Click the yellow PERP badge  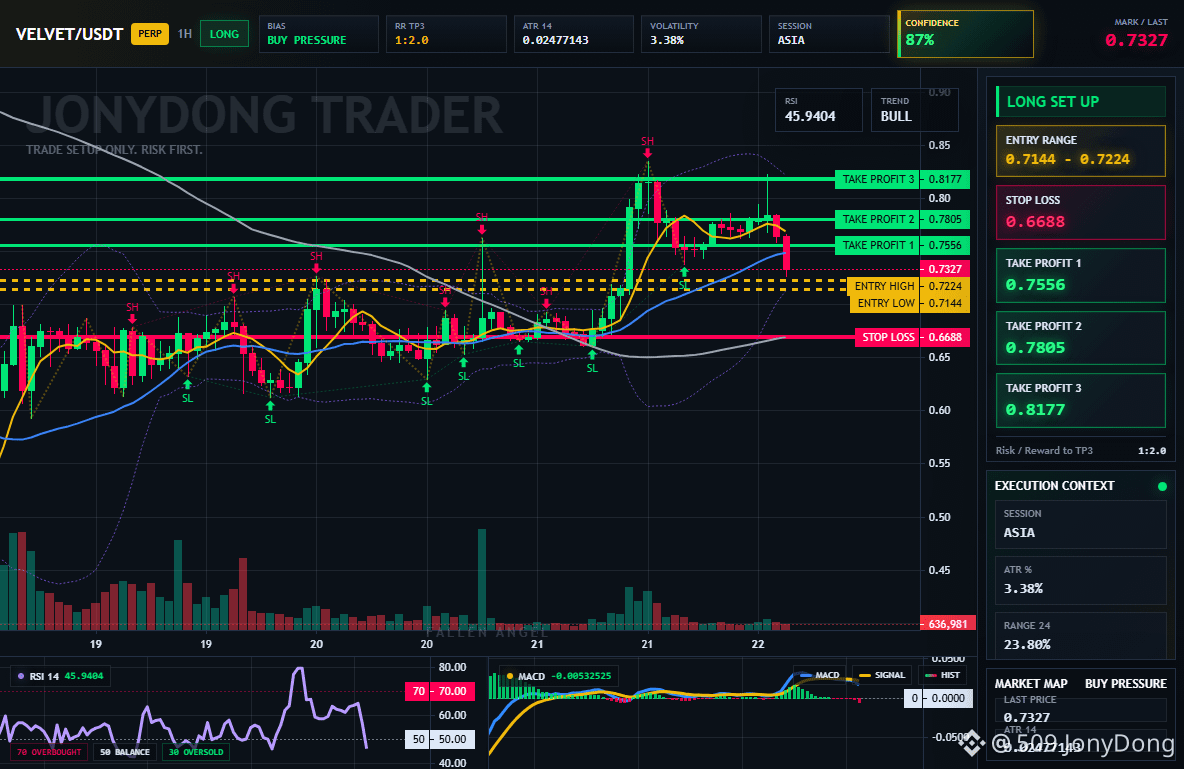150,34
